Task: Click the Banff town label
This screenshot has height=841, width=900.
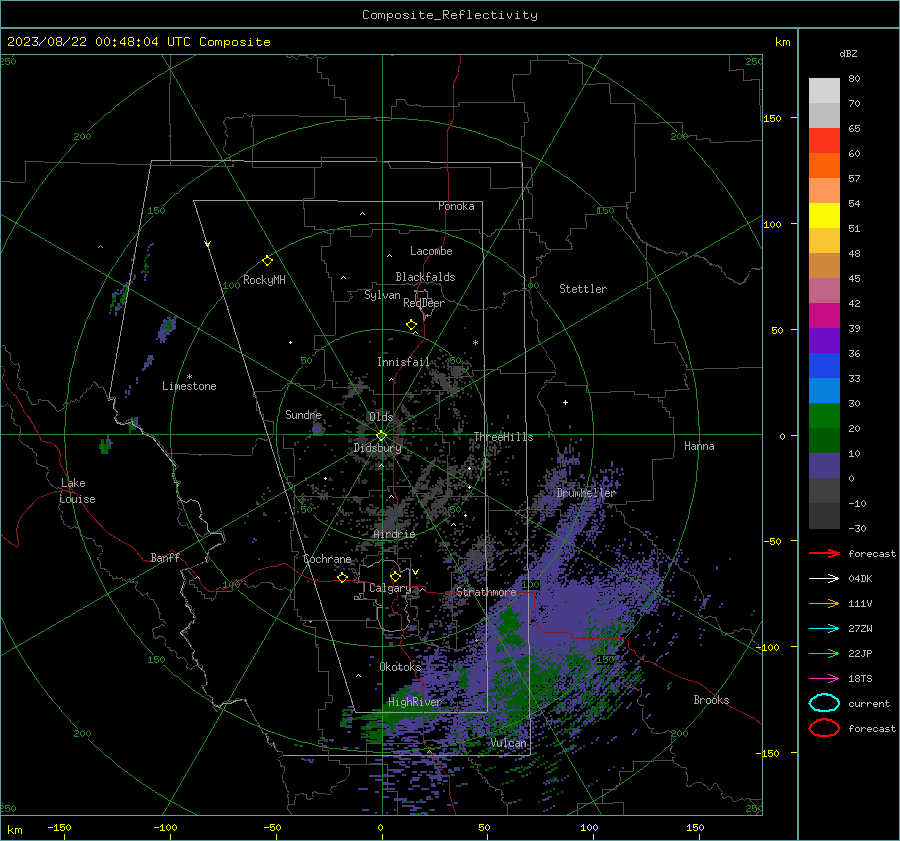Action: pyautogui.click(x=165, y=557)
